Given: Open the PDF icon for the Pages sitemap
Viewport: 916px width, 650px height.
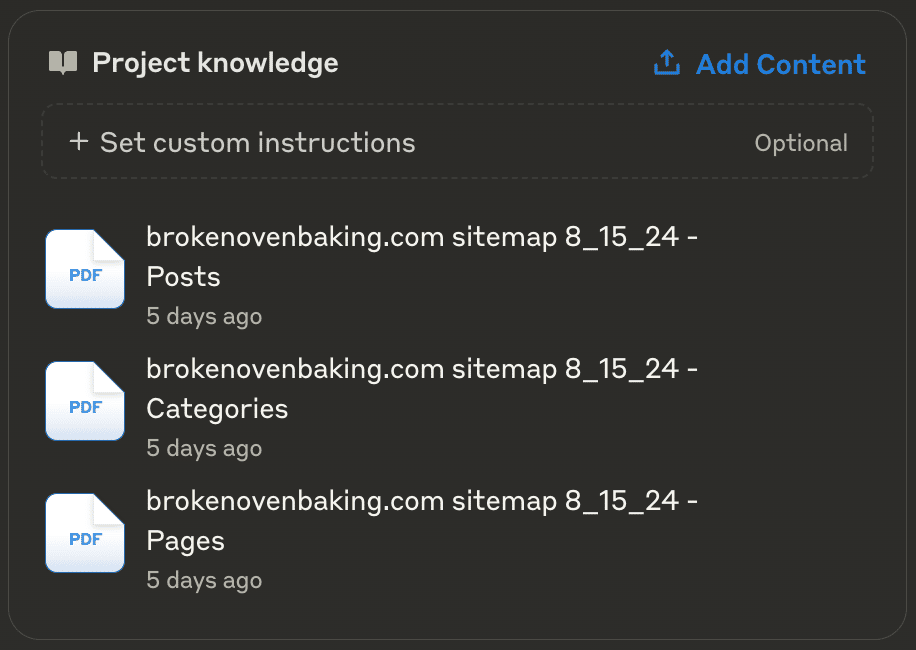Looking at the screenshot, I should 85,533.
